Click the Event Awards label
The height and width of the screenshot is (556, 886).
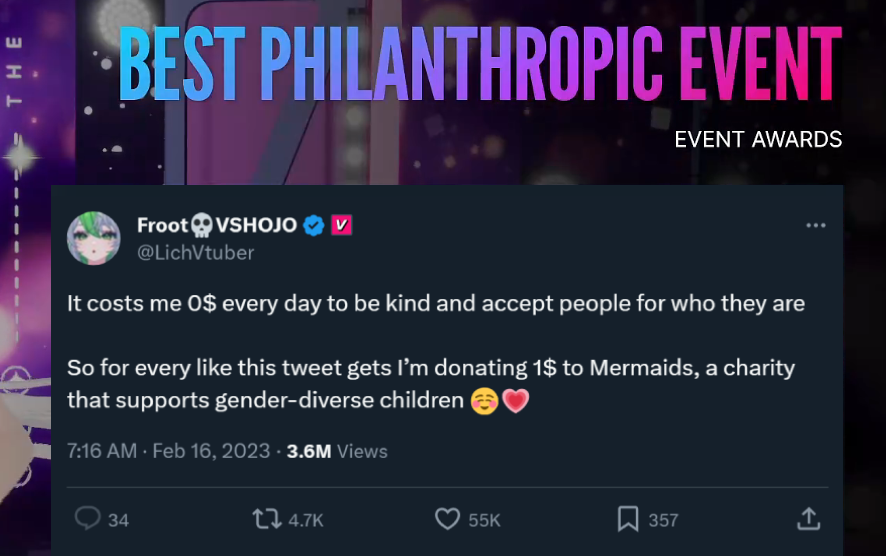point(758,140)
